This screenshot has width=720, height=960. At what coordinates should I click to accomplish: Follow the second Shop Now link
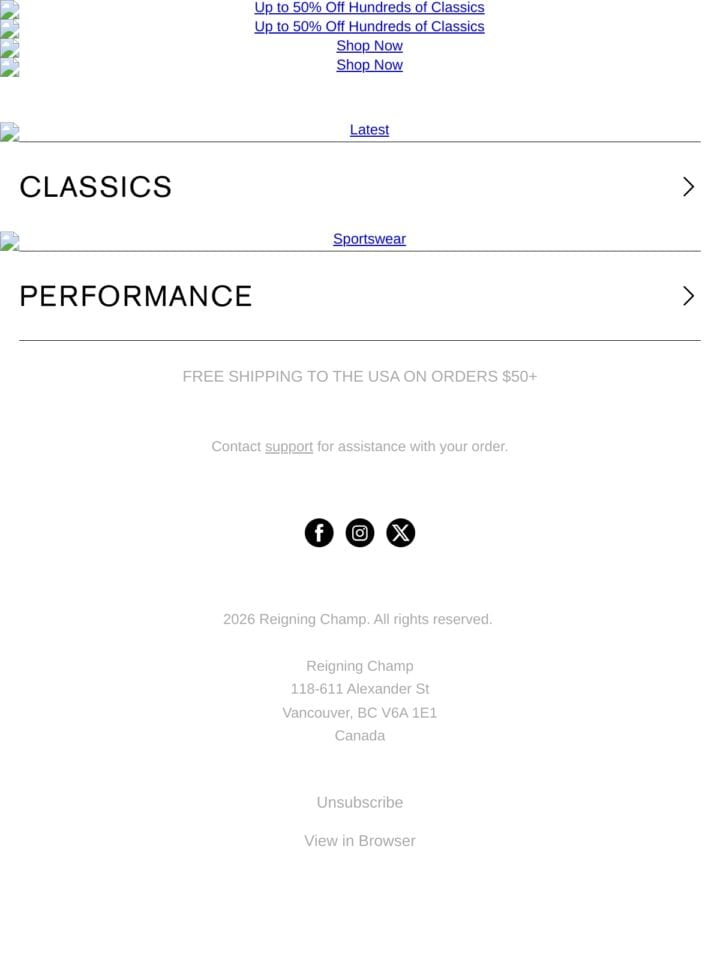click(369, 65)
